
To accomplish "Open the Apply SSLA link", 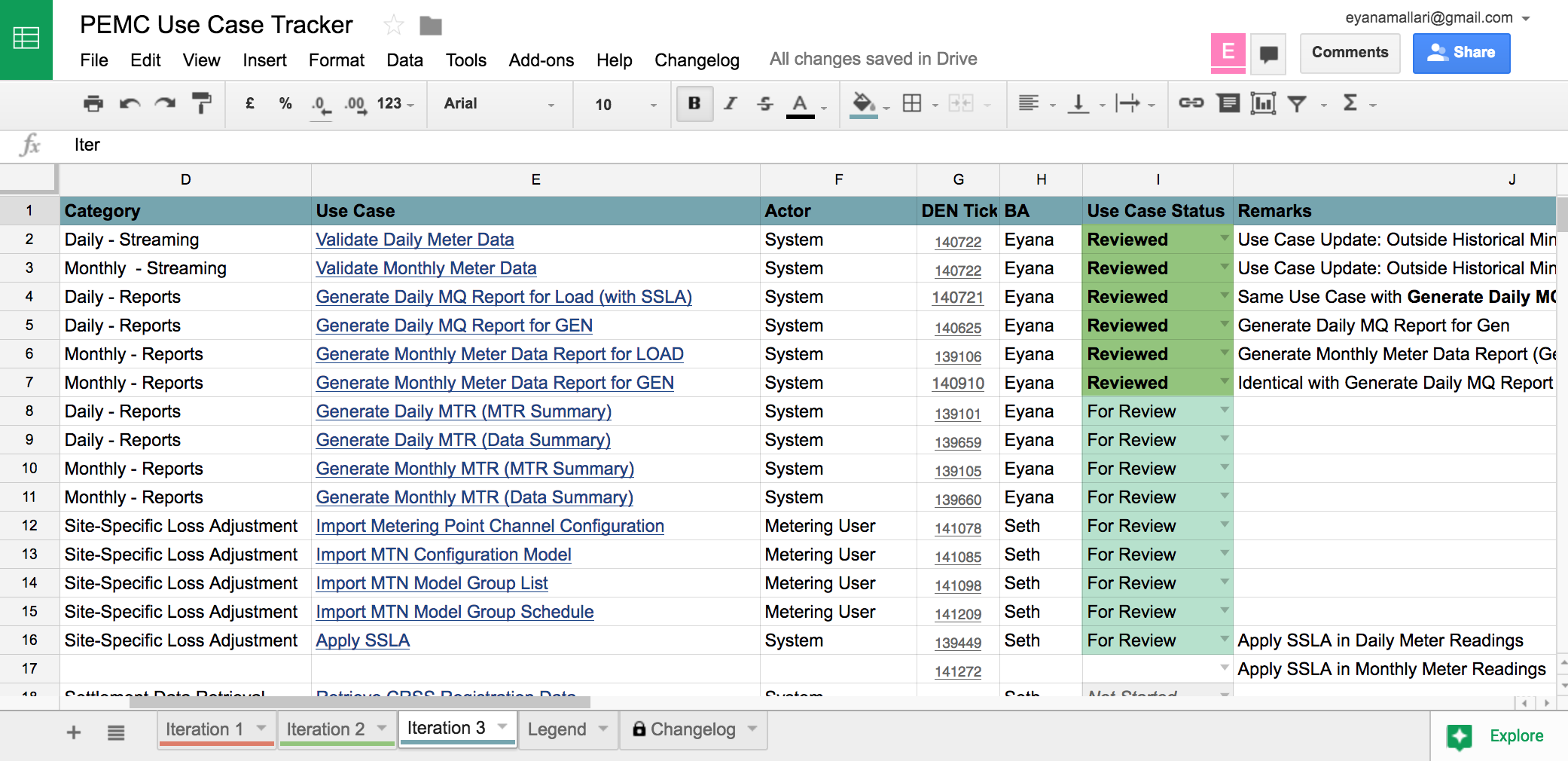I will (362, 640).
